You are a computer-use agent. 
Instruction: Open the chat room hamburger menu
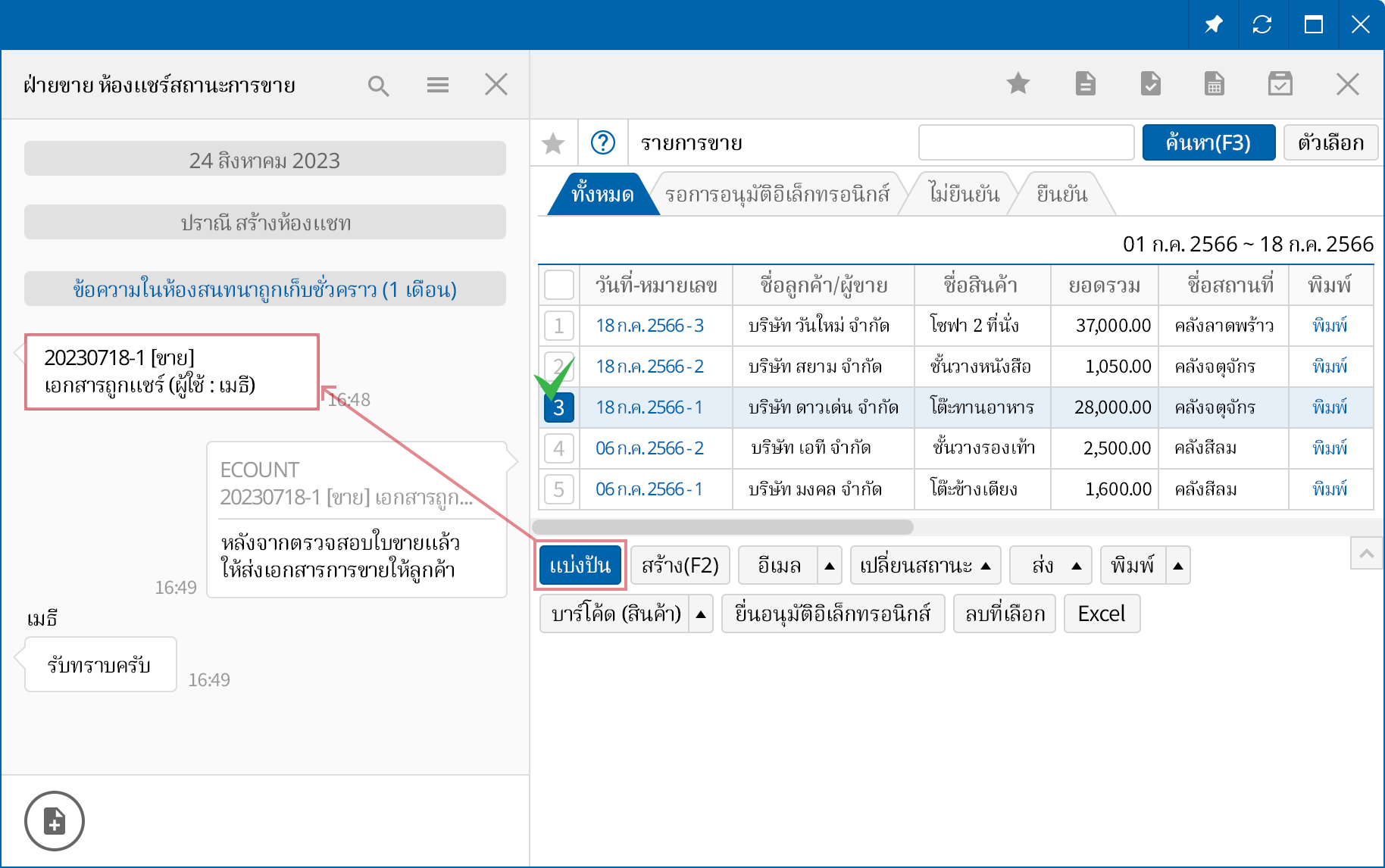(x=437, y=85)
